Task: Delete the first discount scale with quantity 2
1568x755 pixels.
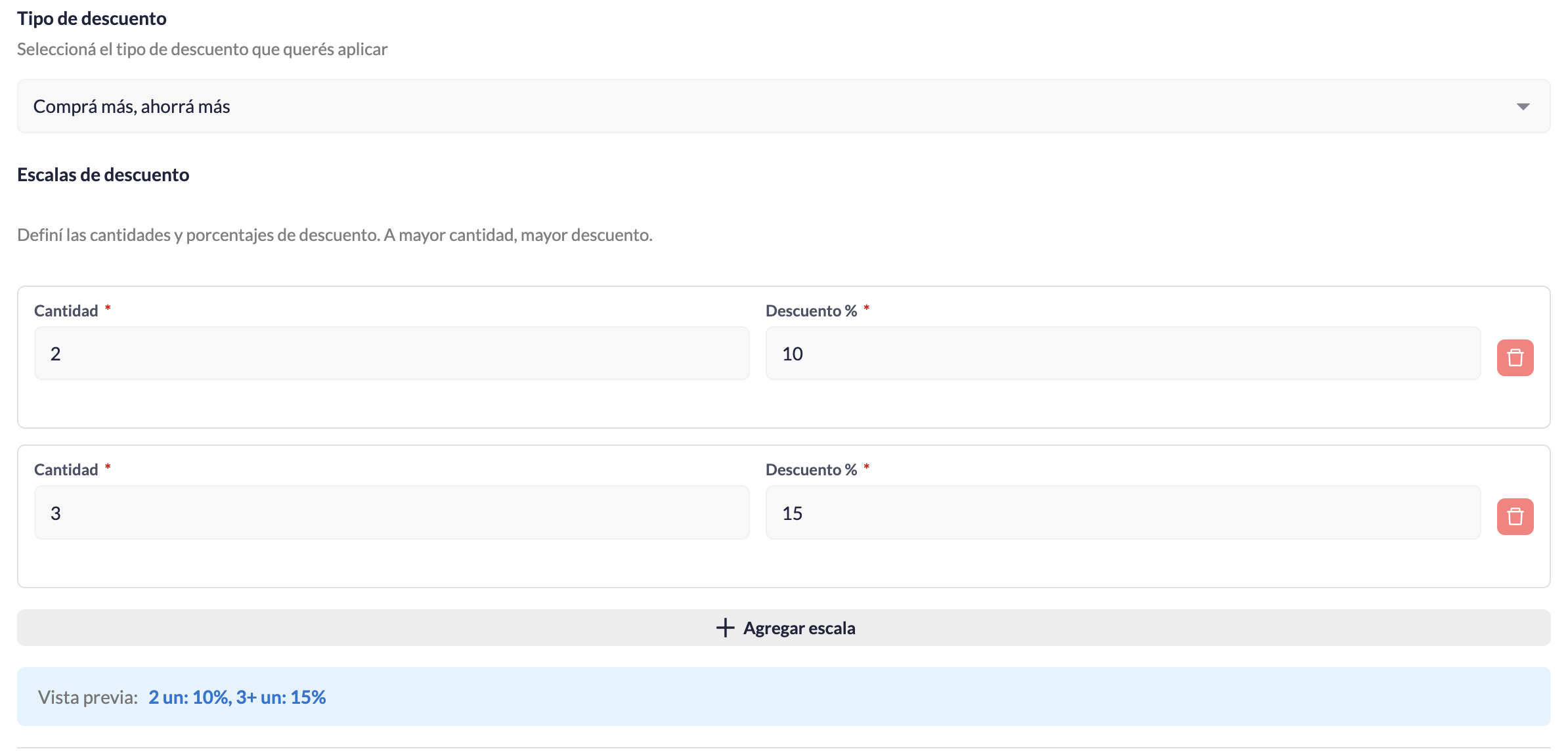Action: point(1515,358)
